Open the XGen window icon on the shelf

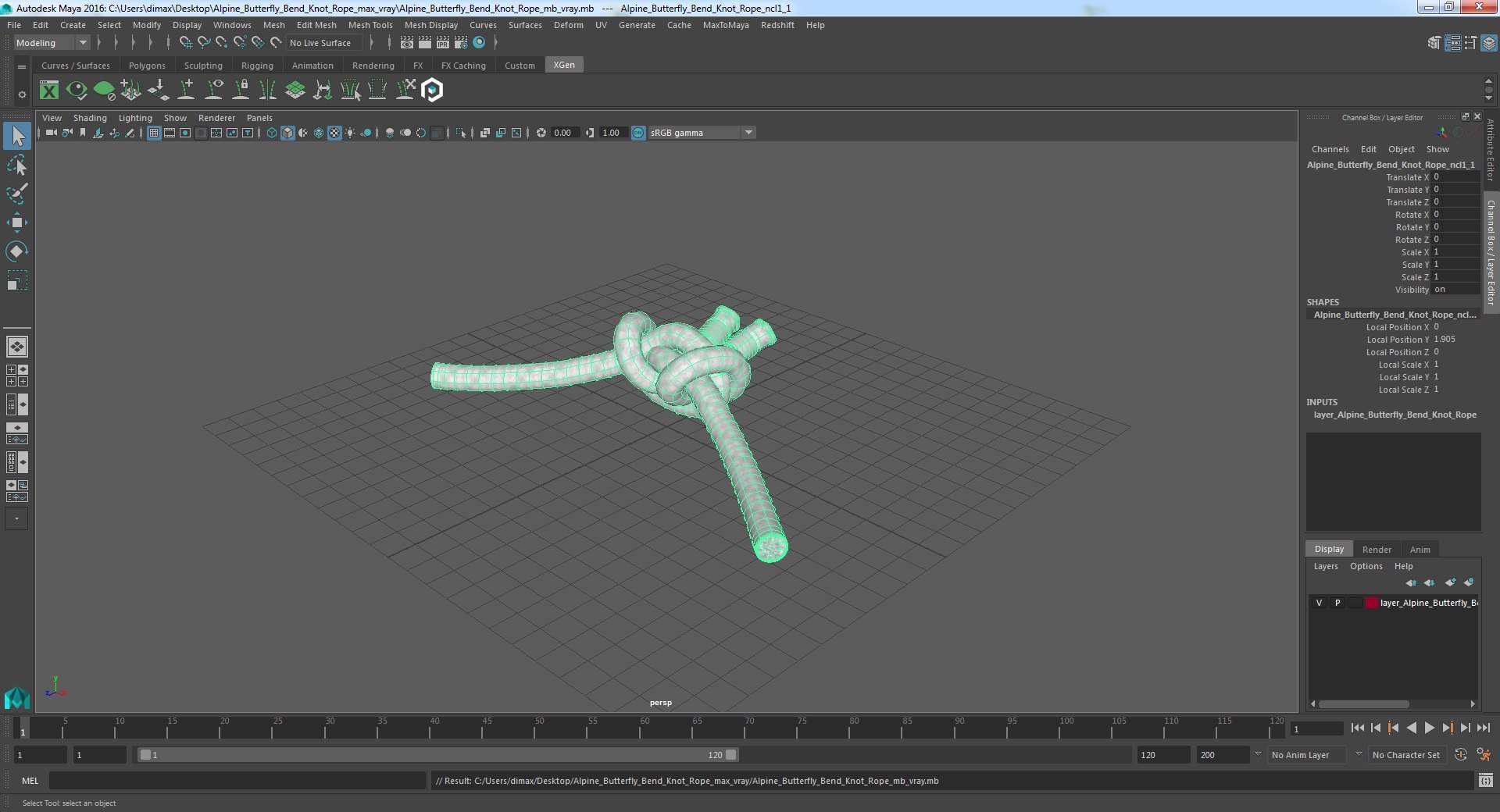pyautogui.click(x=49, y=91)
